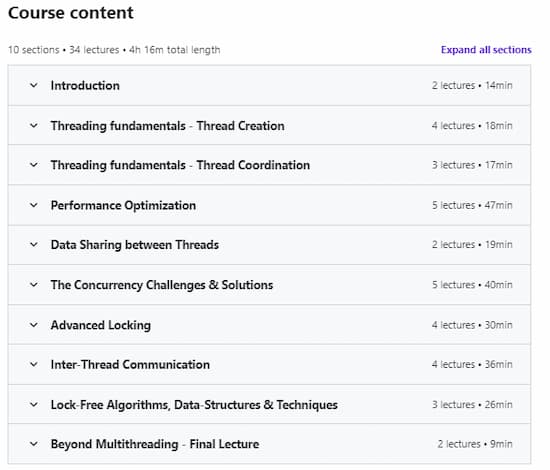This screenshot has height=470, width=550.
Task: Click '5 lectures • 40min' text
Action: (x=472, y=285)
